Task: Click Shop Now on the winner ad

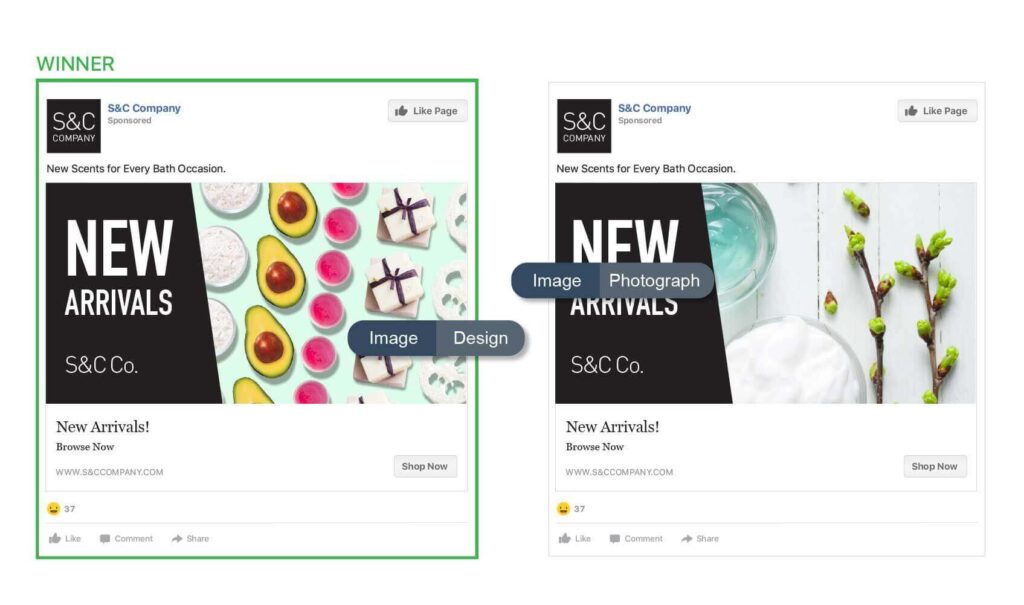Action: (x=425, y=466)
